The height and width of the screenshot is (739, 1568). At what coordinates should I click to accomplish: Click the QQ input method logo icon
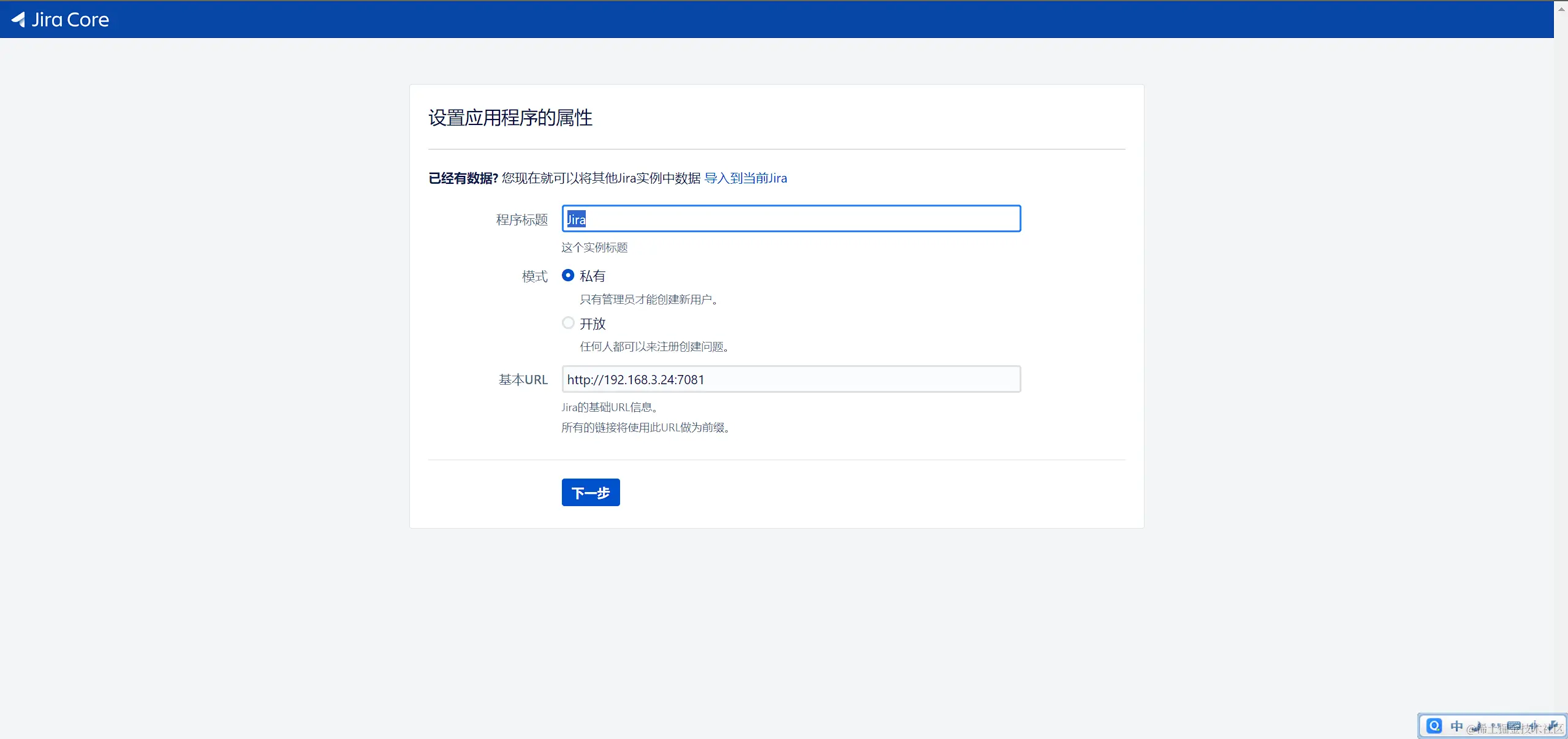[1434, 726]
